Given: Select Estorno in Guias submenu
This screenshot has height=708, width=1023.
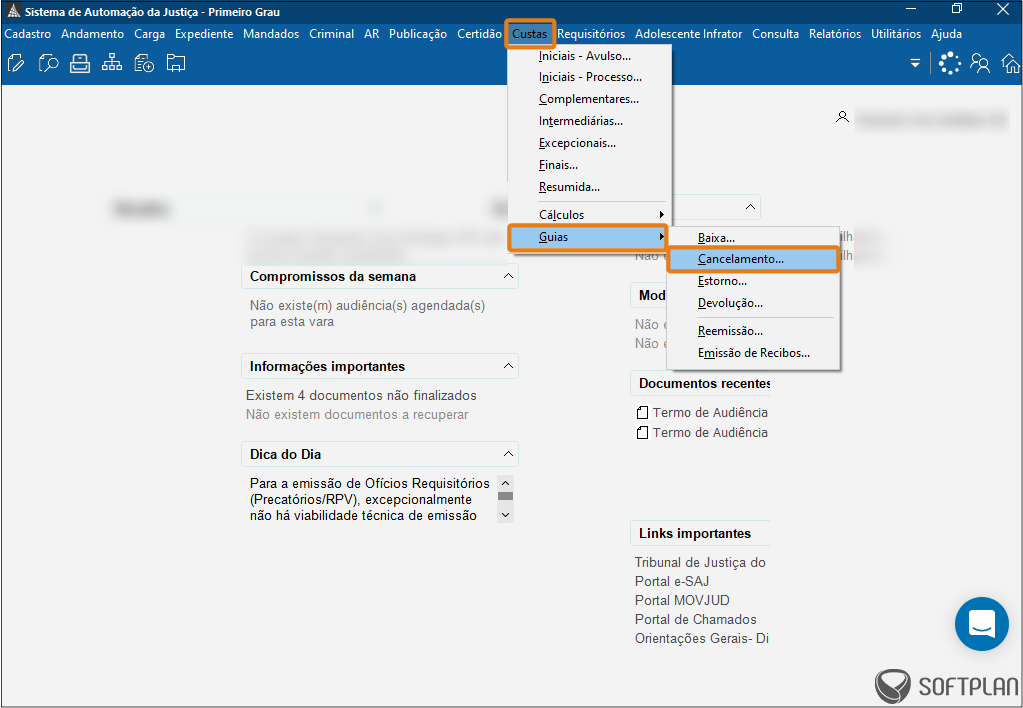Looking at the screenshot, I should tap(753, 281).
